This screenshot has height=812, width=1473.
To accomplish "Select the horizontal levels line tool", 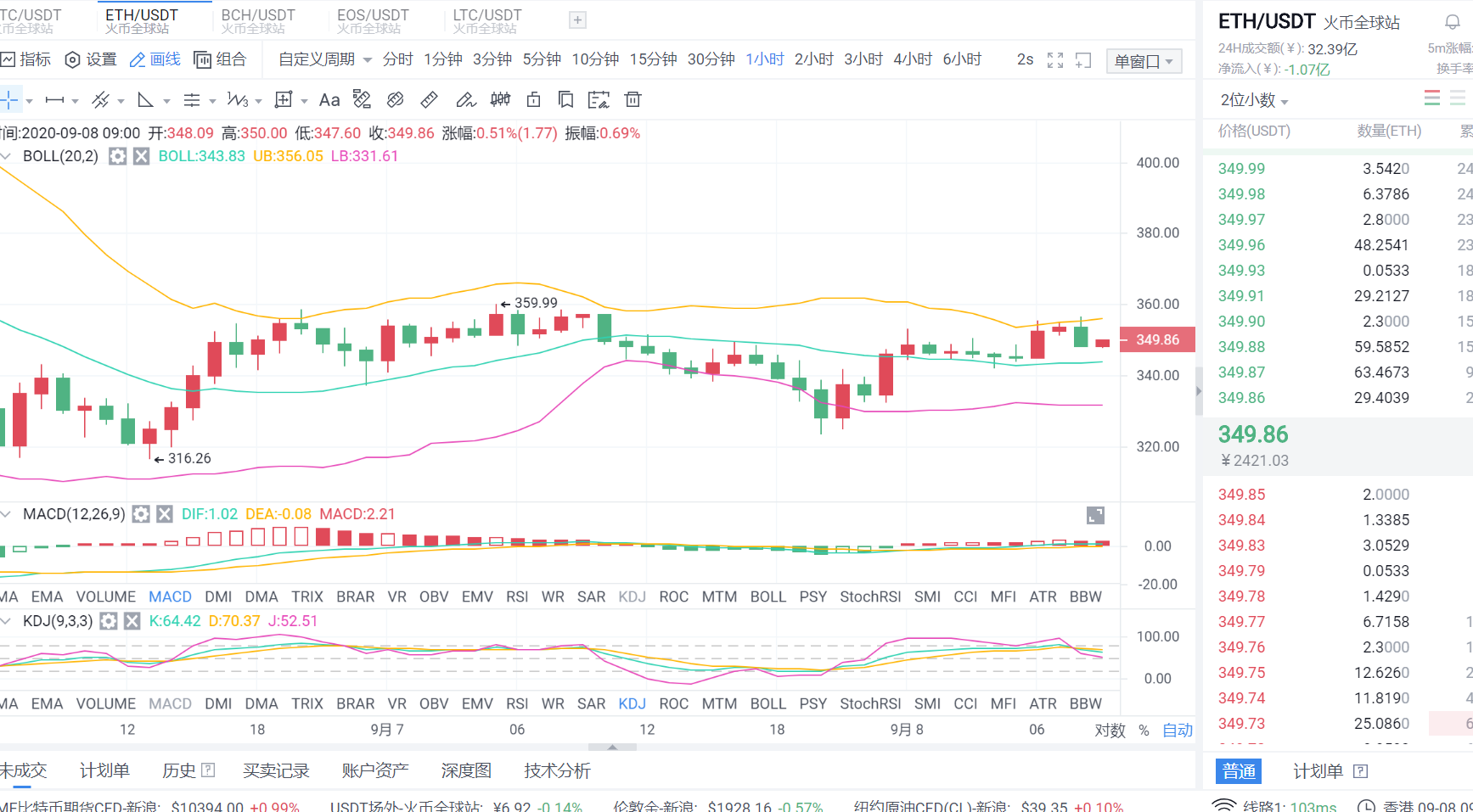I will pyautogui.click(x=192, y=100).
